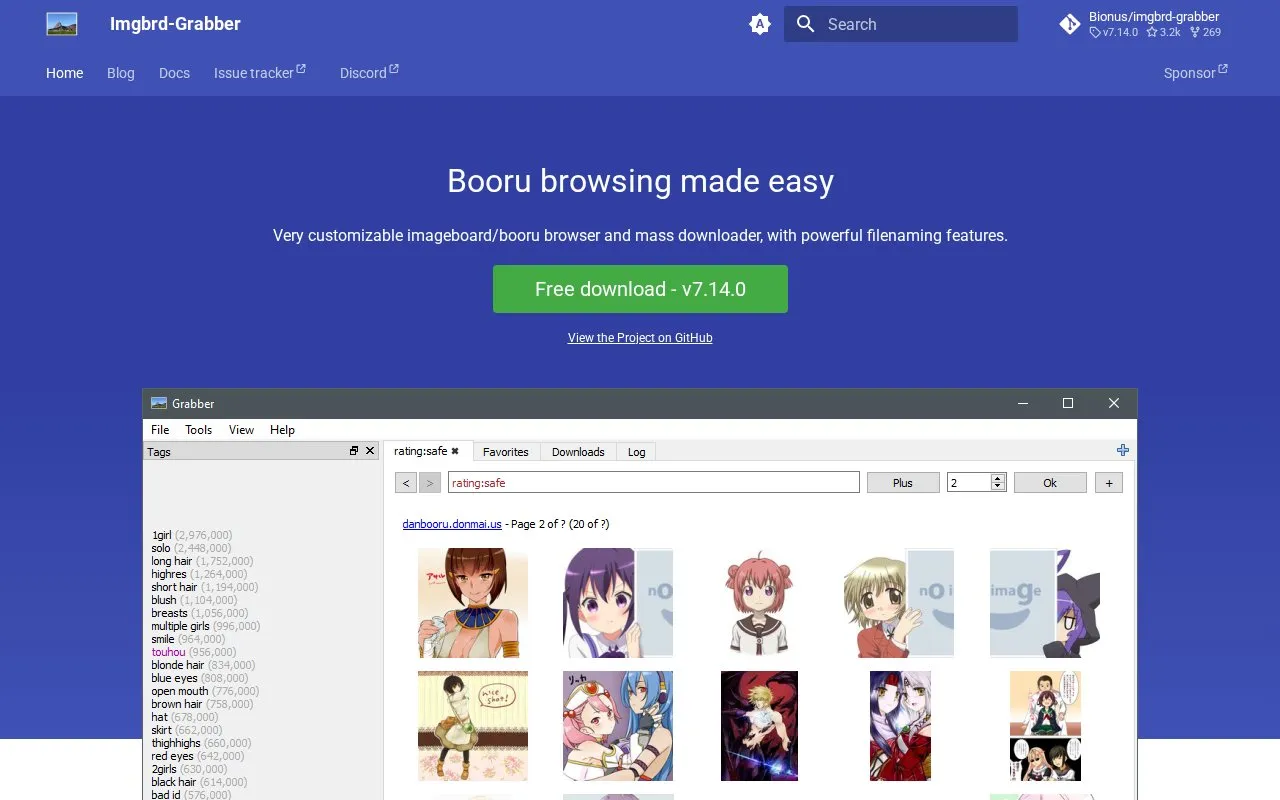This screenshot has width=1280, height=800.
Task: Open the Discord external link
Action: [369, 72]
